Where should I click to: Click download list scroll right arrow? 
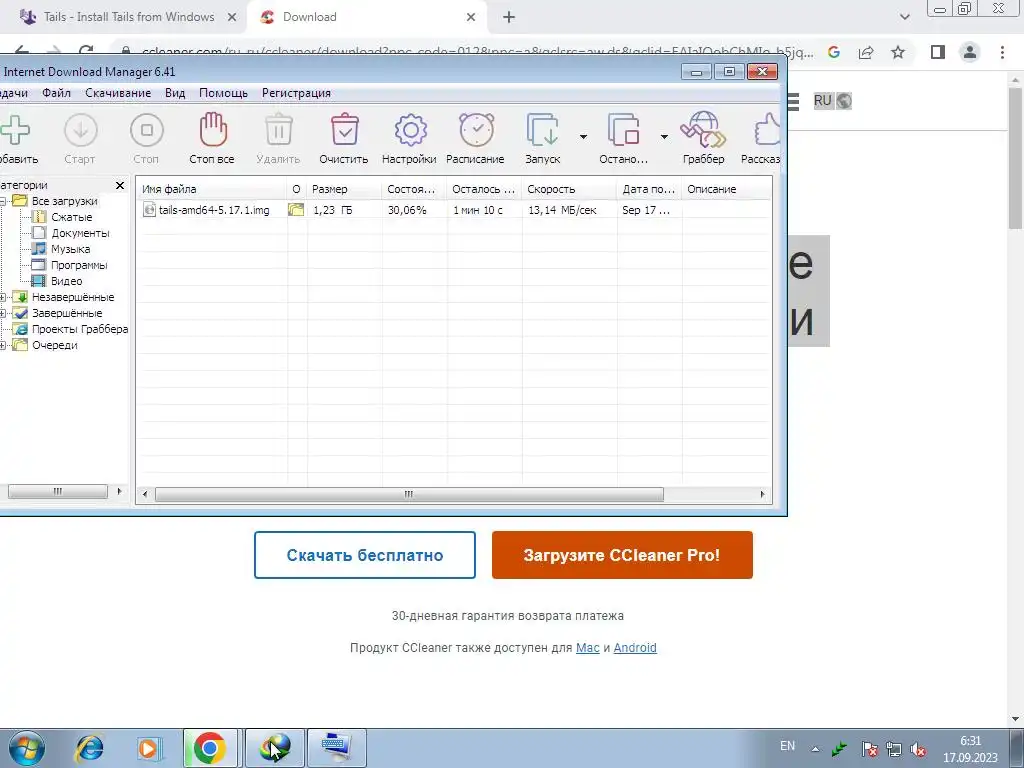(762, 494)
